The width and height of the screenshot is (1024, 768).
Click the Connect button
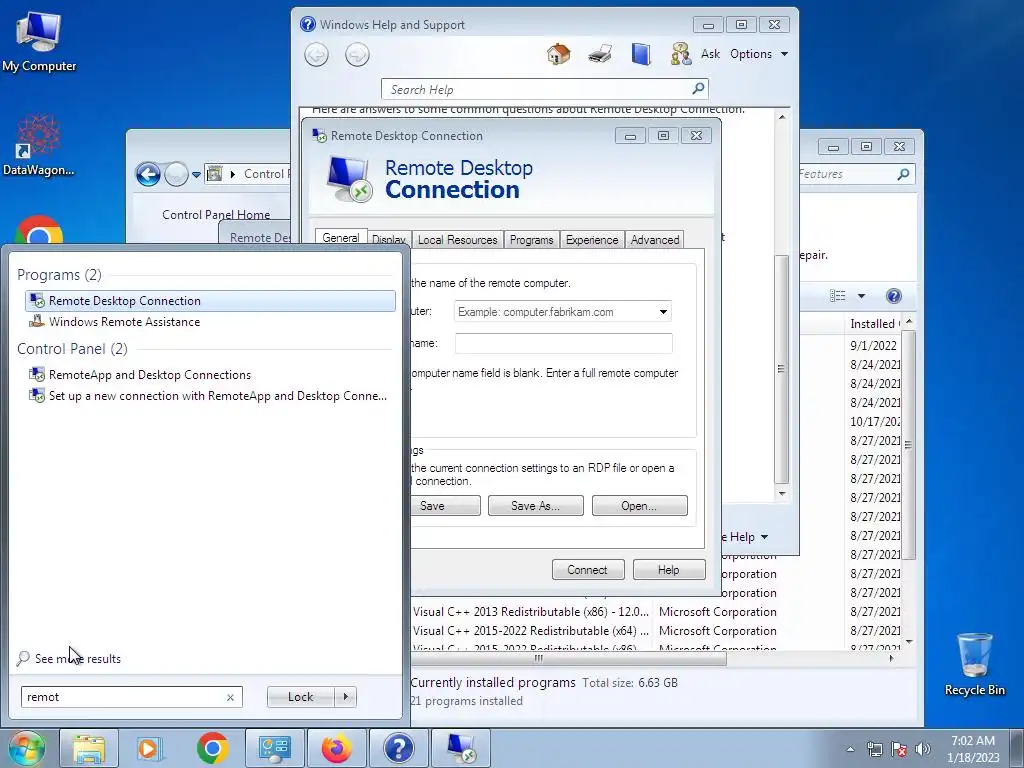tap(587, 569)
